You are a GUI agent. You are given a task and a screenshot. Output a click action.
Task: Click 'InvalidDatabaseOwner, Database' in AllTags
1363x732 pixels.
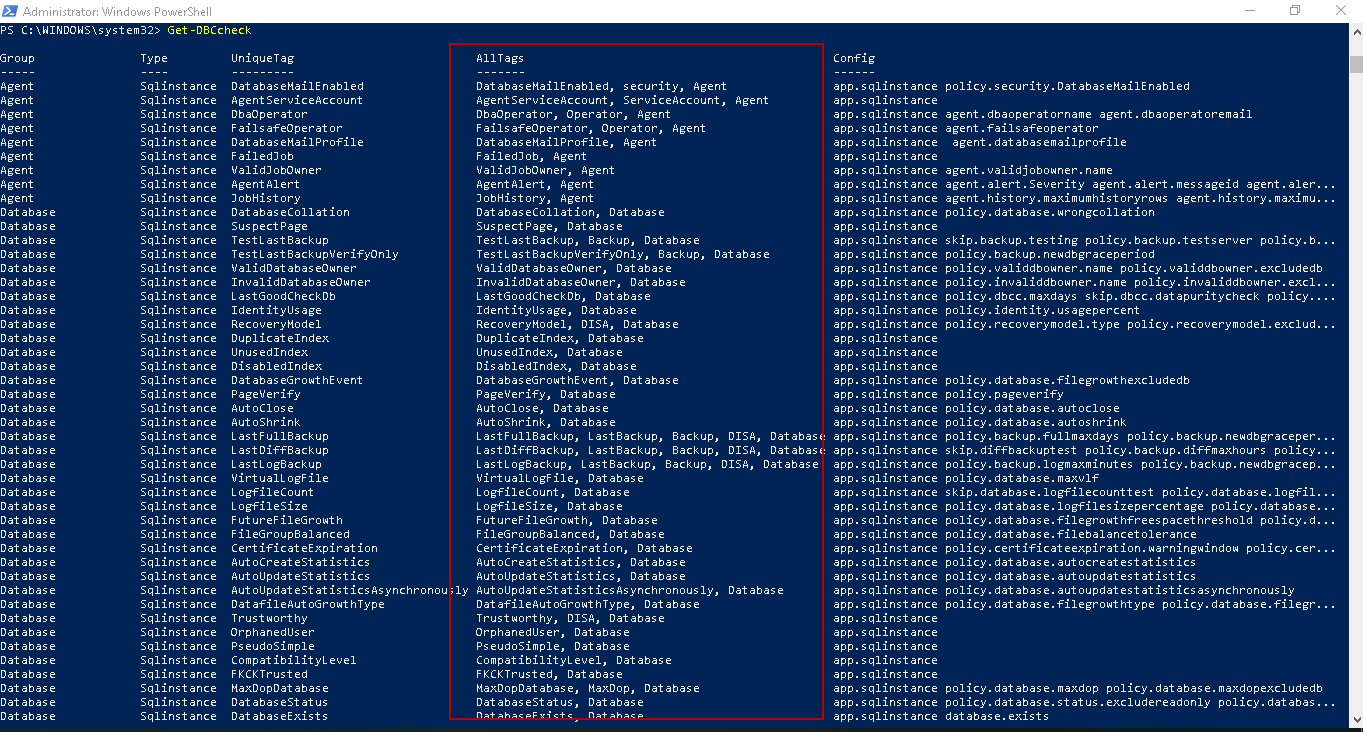coord(581,282)
